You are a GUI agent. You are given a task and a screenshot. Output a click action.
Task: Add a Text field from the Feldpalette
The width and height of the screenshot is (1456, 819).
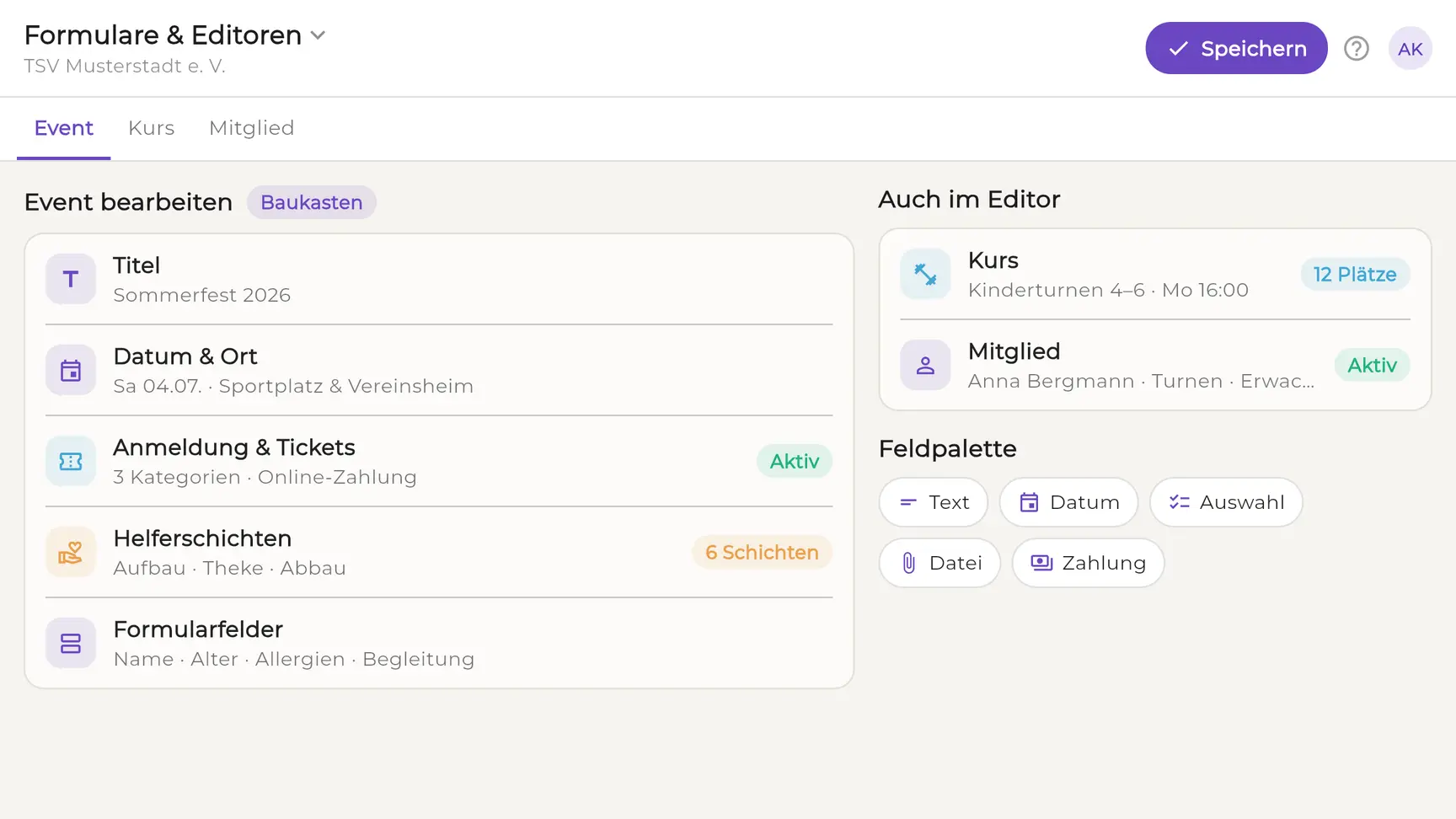(934, 503)
